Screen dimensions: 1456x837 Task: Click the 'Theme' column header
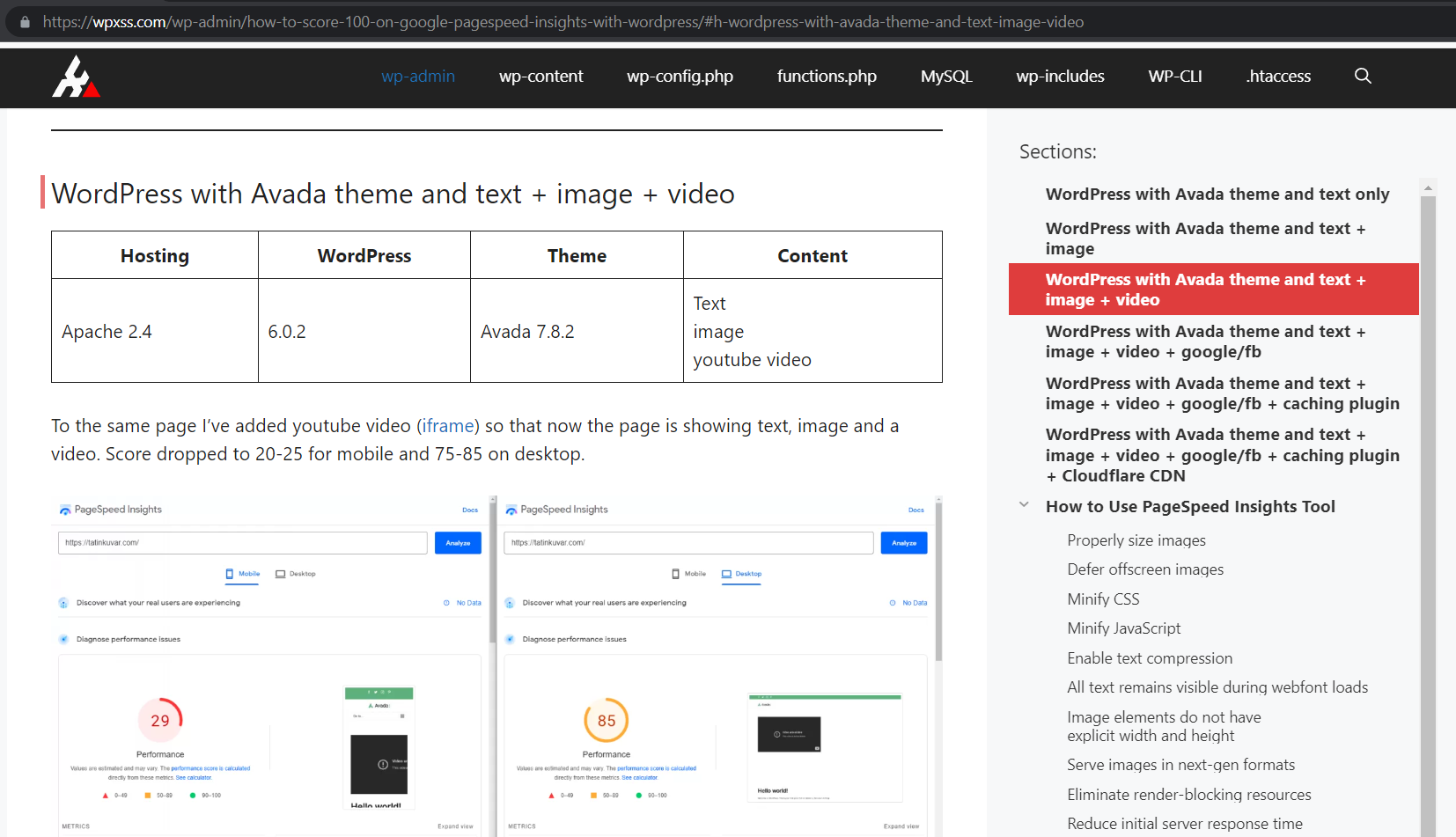click(x=577, y=255)
